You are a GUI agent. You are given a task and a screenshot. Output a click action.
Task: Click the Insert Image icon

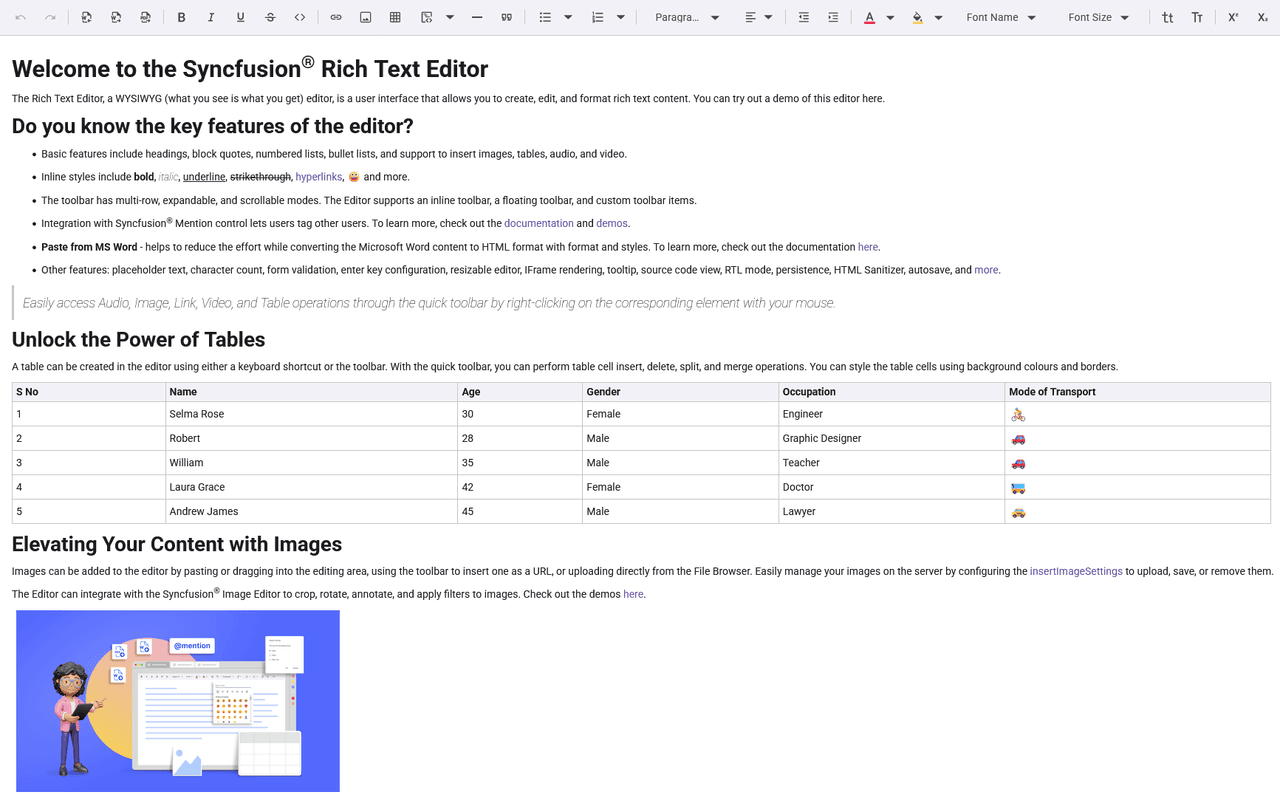coord(366,17)
